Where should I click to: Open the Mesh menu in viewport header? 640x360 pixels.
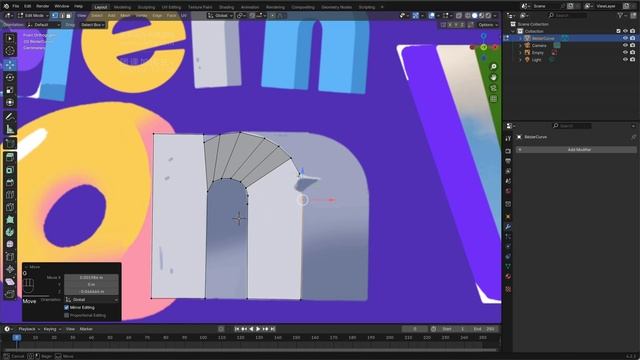[x=125, y=16]
